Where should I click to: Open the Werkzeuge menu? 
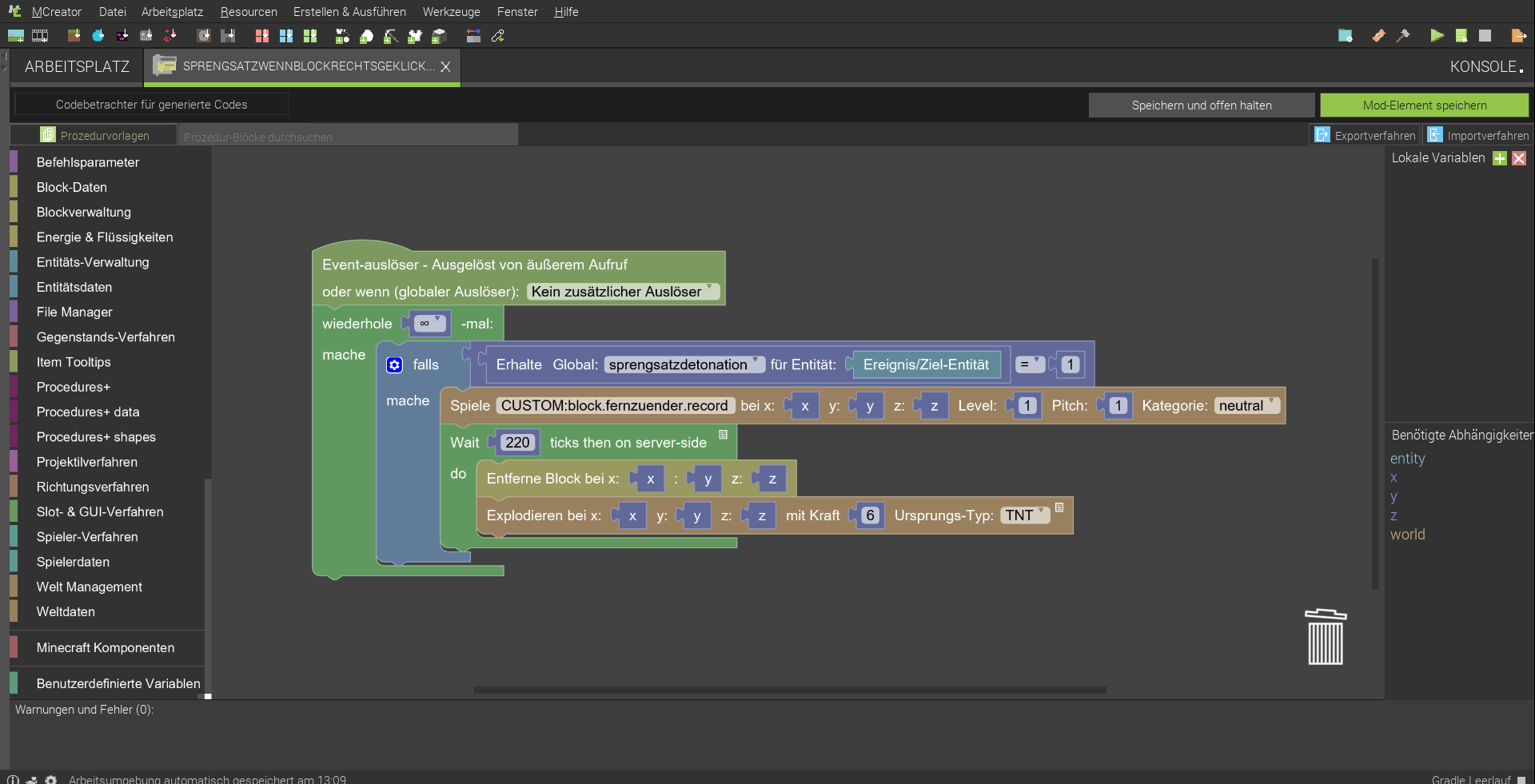[x=451, y=12]
